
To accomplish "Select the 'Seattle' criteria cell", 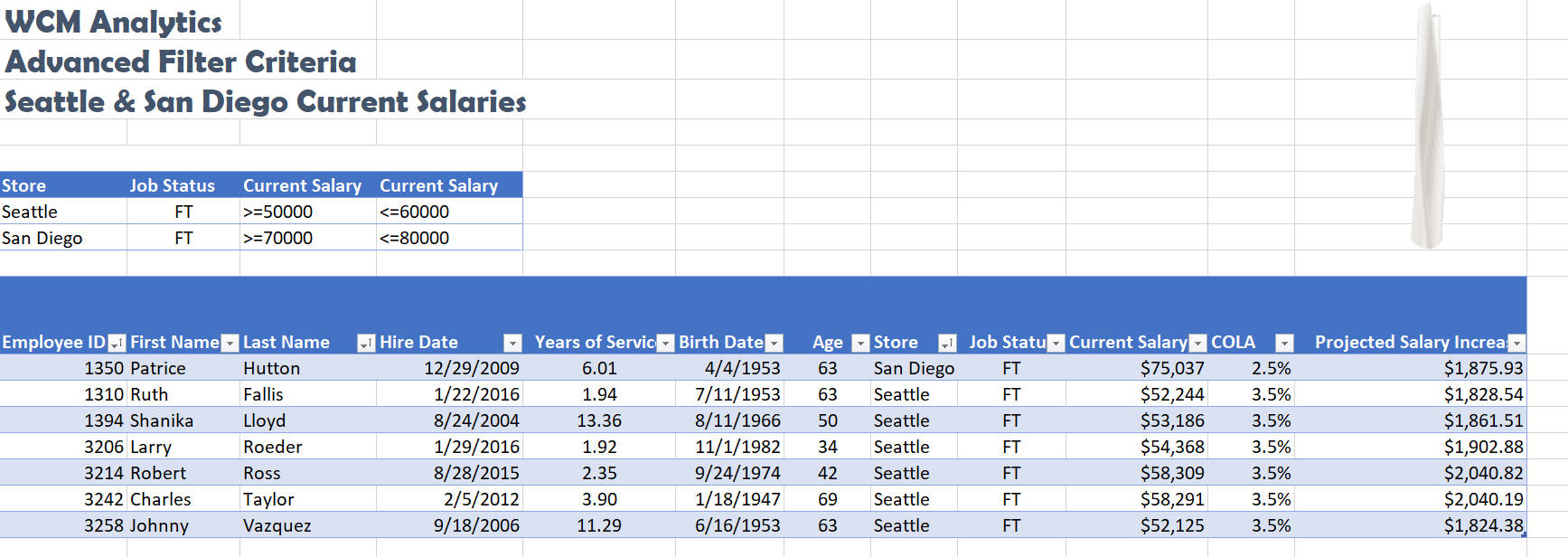I will (x=63, y=212).
